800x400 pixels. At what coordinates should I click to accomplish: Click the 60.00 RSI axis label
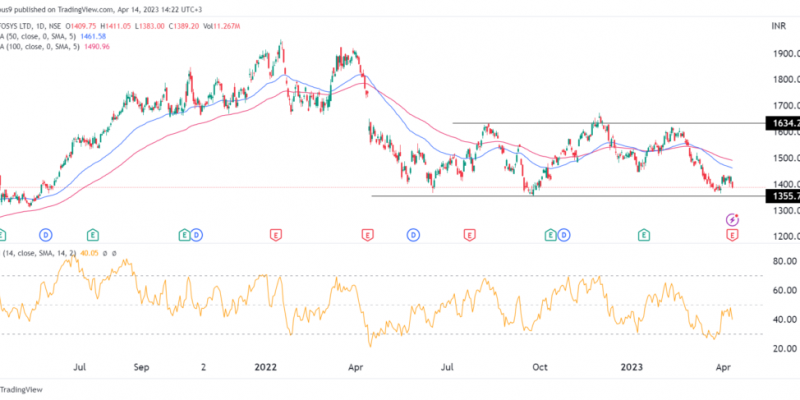pyautogui.click(x=786, y=290)
